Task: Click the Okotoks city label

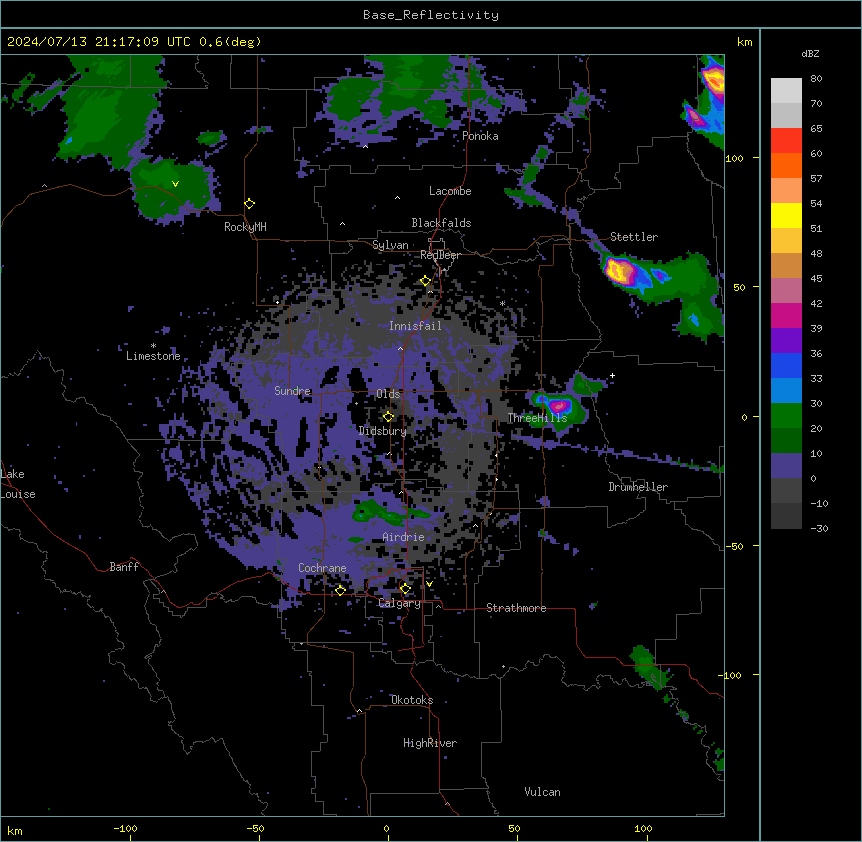Action: pos(412,700)
